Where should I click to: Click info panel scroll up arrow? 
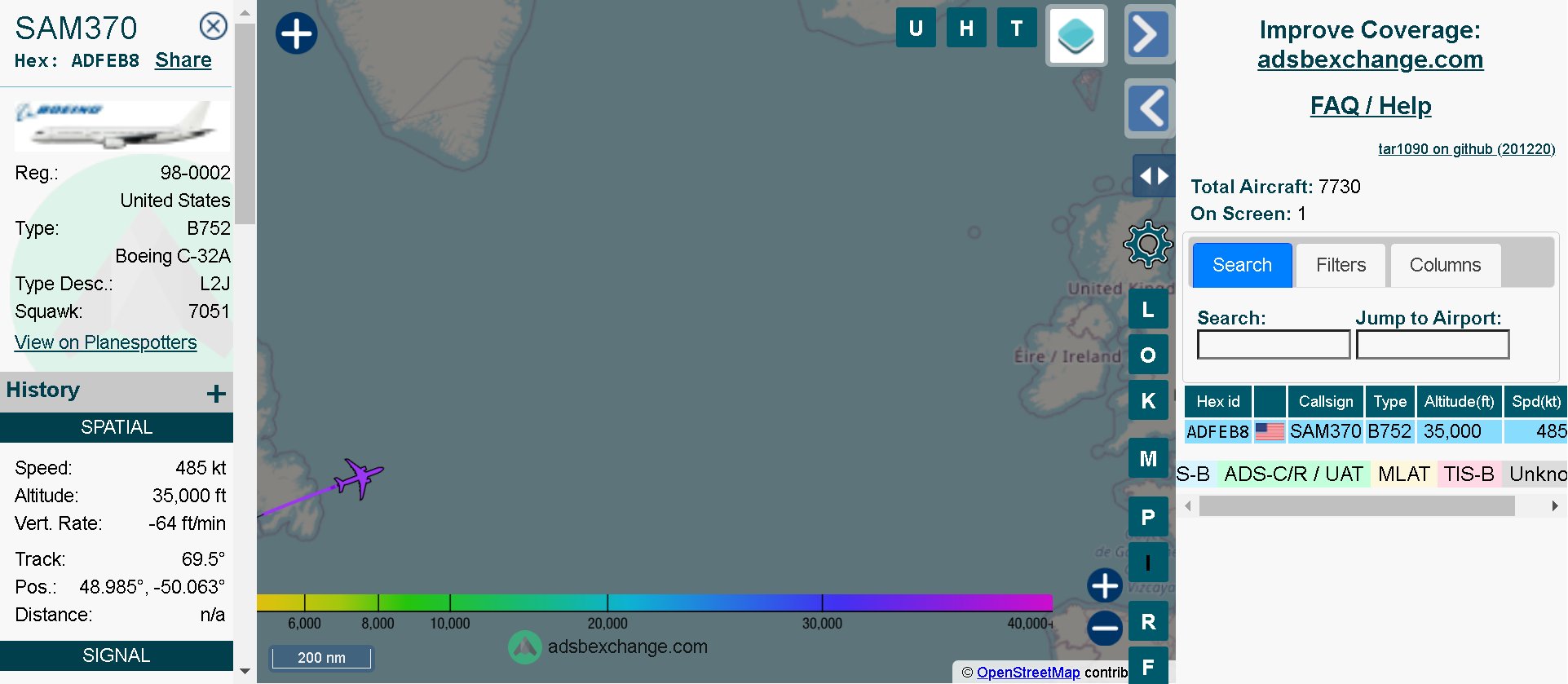[245, 13]
